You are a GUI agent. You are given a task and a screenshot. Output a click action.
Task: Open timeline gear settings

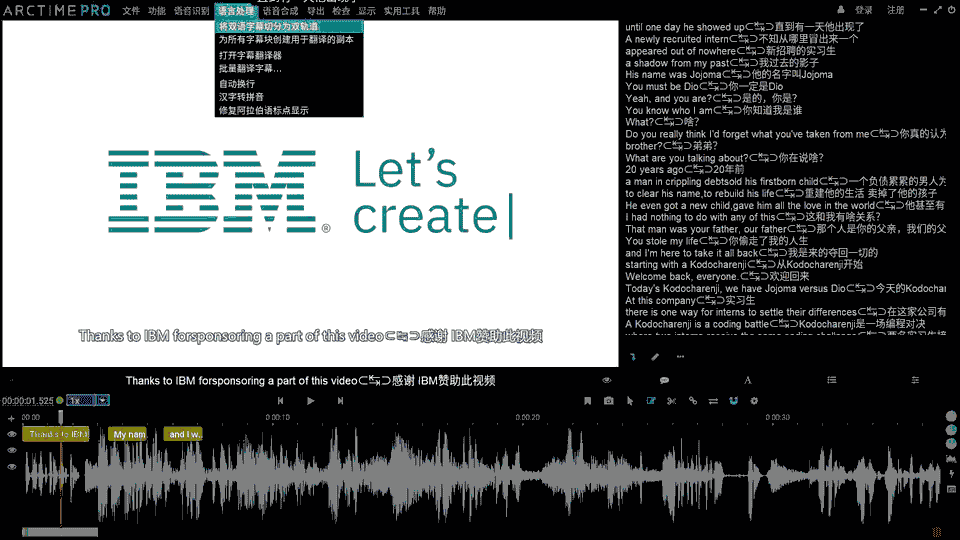[x=754, y=401]
